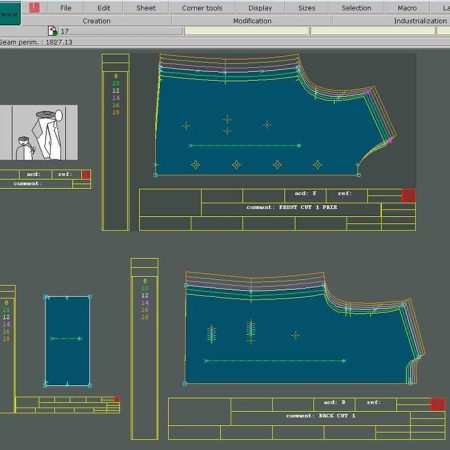This screenshot has width=450, height=450.
Task: Open the File menu
Action: 66,8
